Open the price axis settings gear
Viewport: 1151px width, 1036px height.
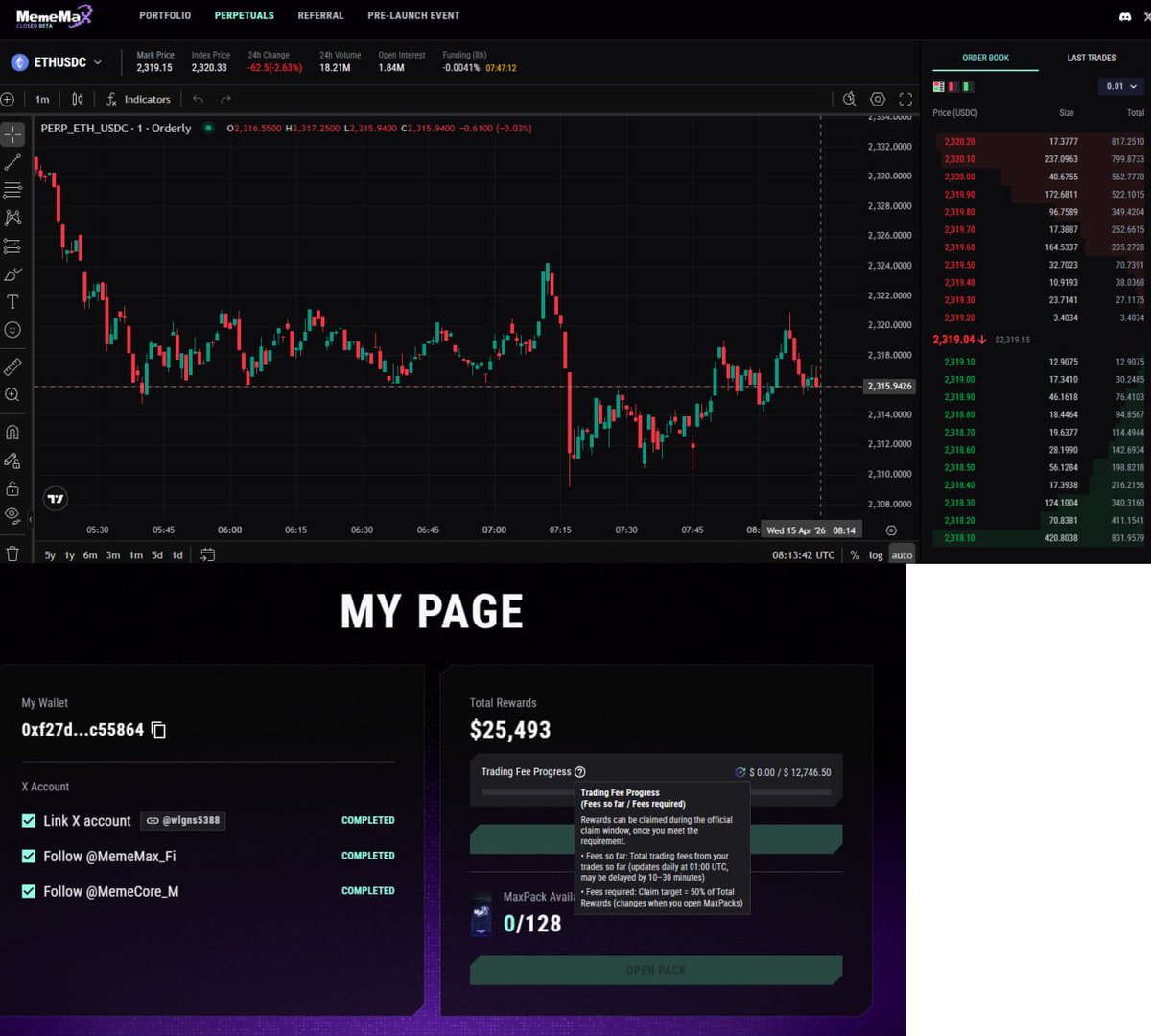[x=891, y=530]
